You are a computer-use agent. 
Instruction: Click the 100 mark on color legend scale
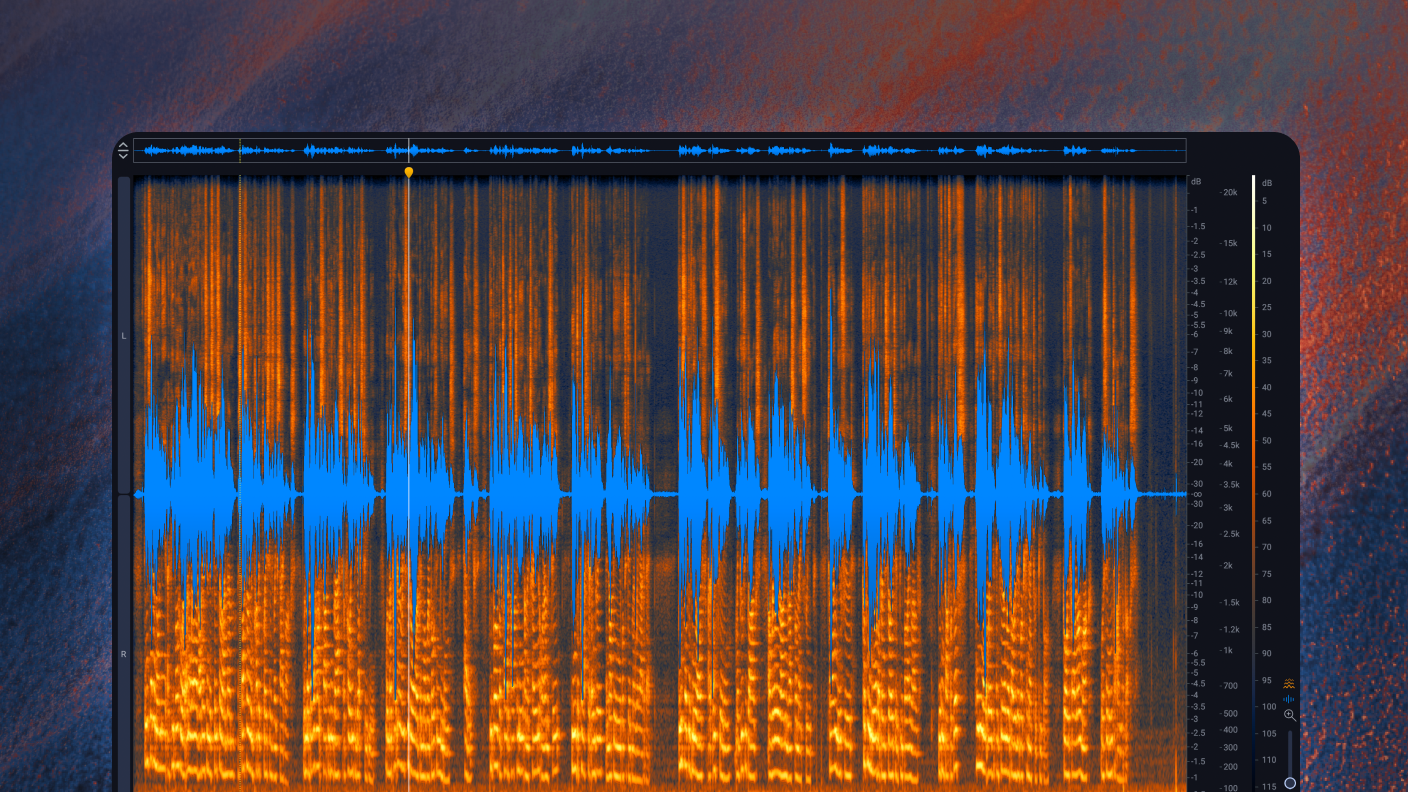click(x=1268, y=707)
